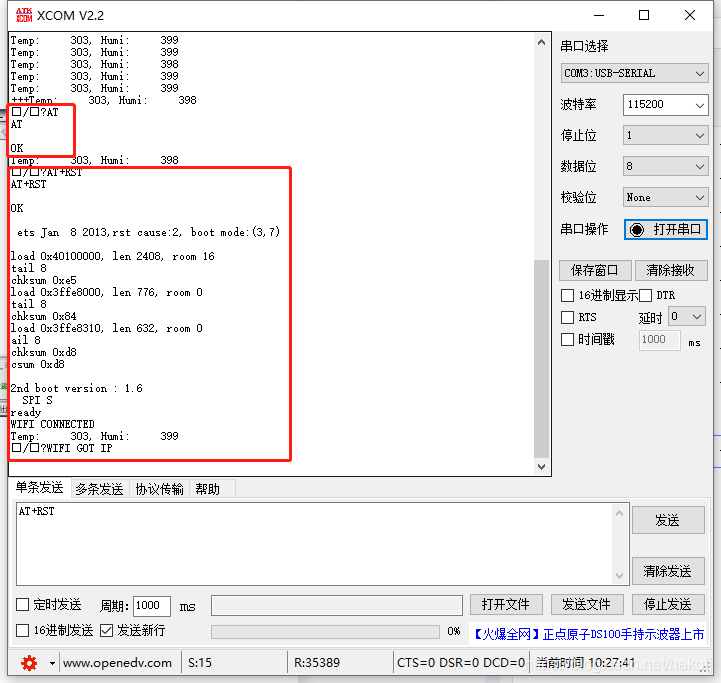Click the file path input field
Image resolution: width=721 pixels, height=683 pixels.
(x=337, y=605)
